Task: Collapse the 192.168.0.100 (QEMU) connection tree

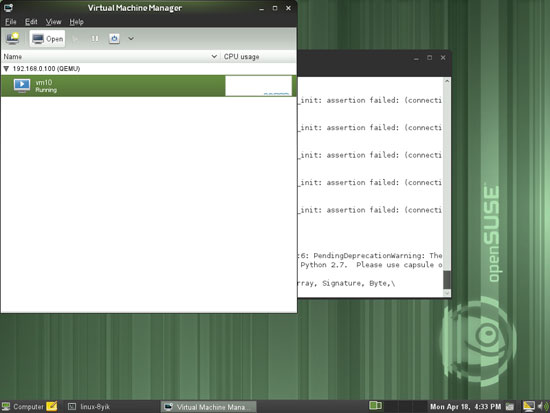Action: coord(6,69)
